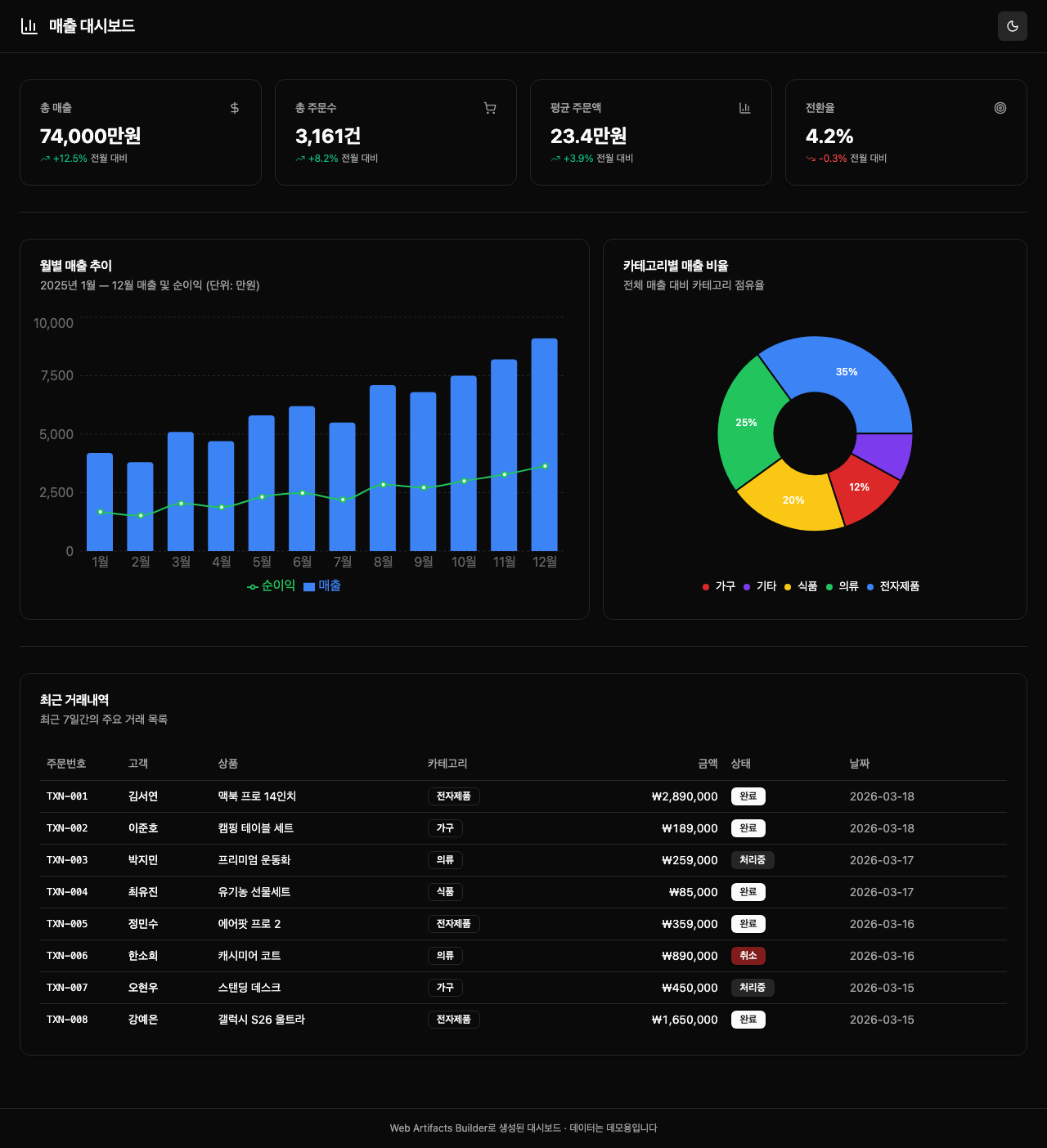The height and width of the screenshot is (1148, 1047).
Task: Click the chart icon on the 평균 주문액 card
Action: coord(745,107)
